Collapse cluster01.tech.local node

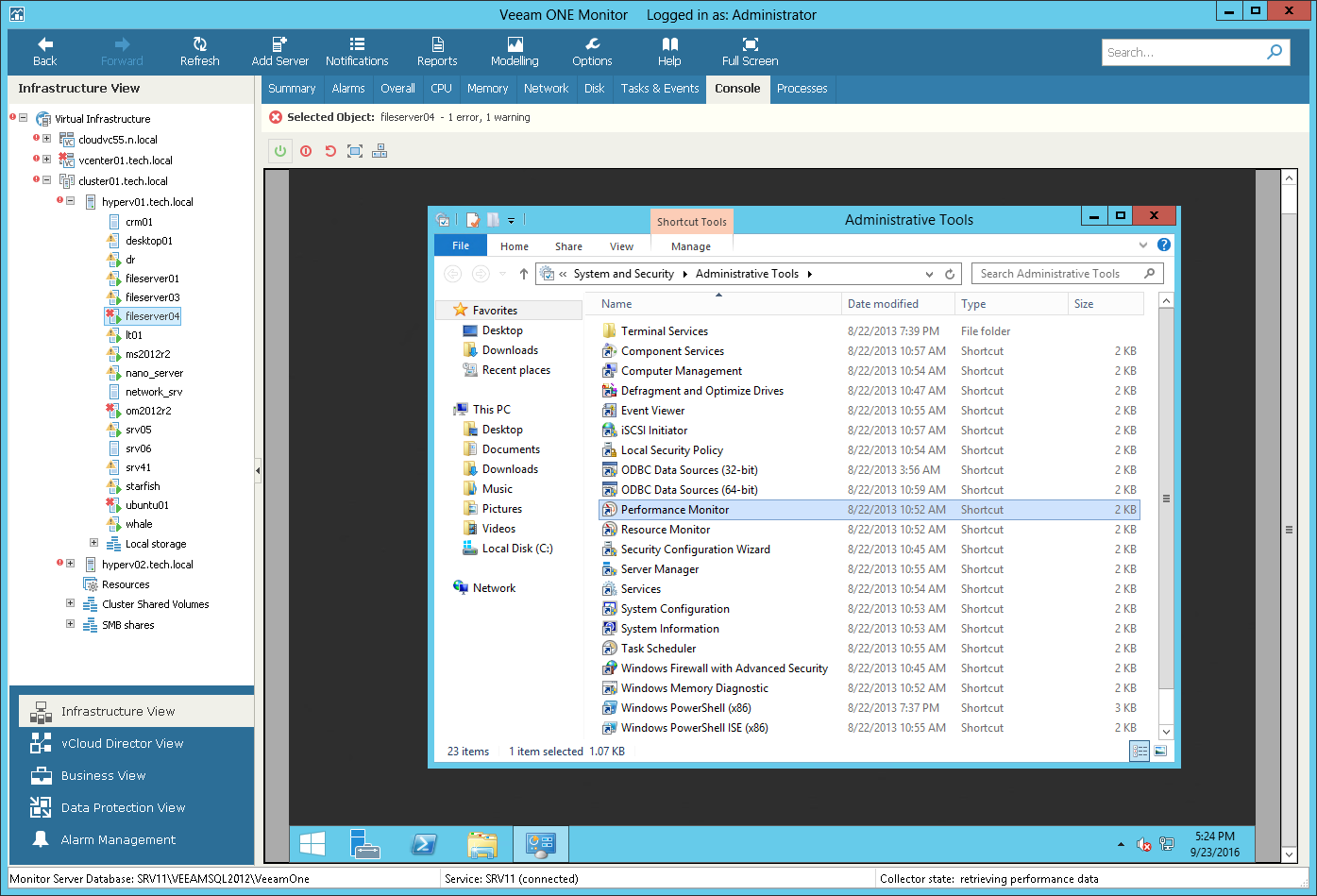pyautogui.click(x=46, y=180)
